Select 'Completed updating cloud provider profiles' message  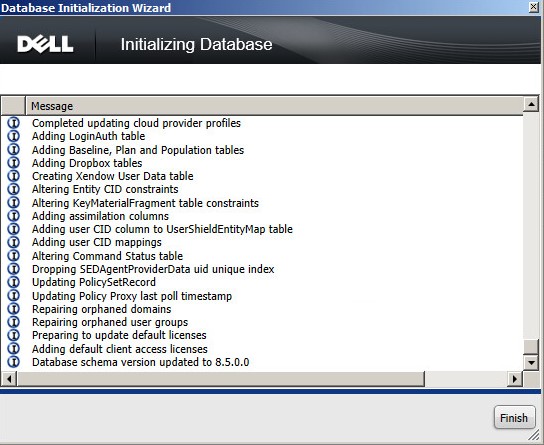click(x=136, y=123)
